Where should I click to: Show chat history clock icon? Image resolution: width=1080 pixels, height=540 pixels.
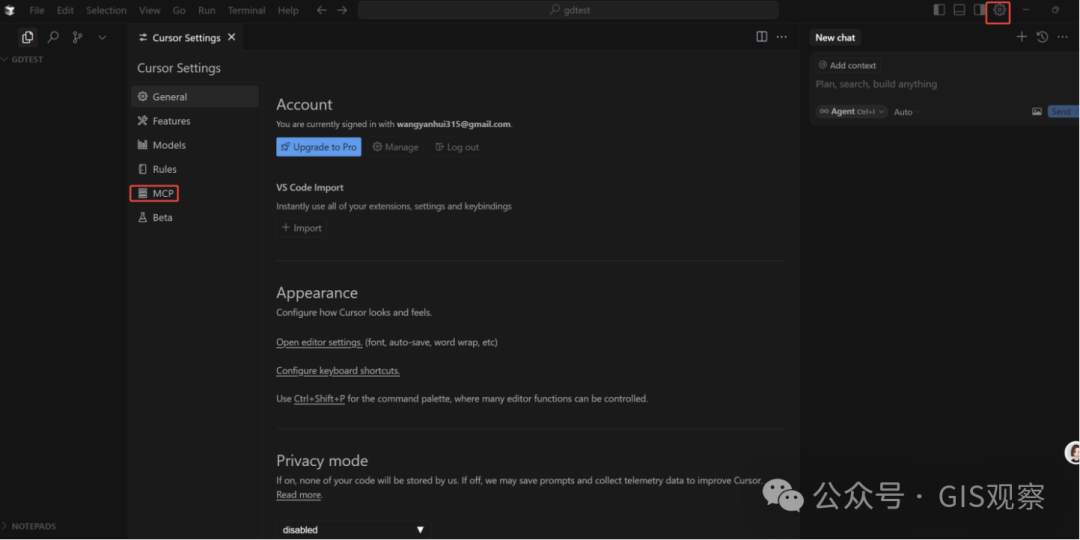(1042, 37)
